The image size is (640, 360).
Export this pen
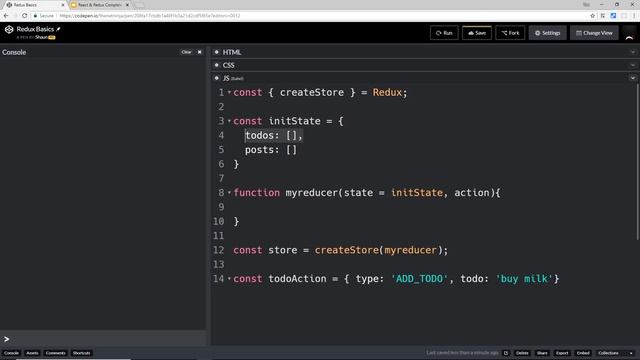(562, 353)
